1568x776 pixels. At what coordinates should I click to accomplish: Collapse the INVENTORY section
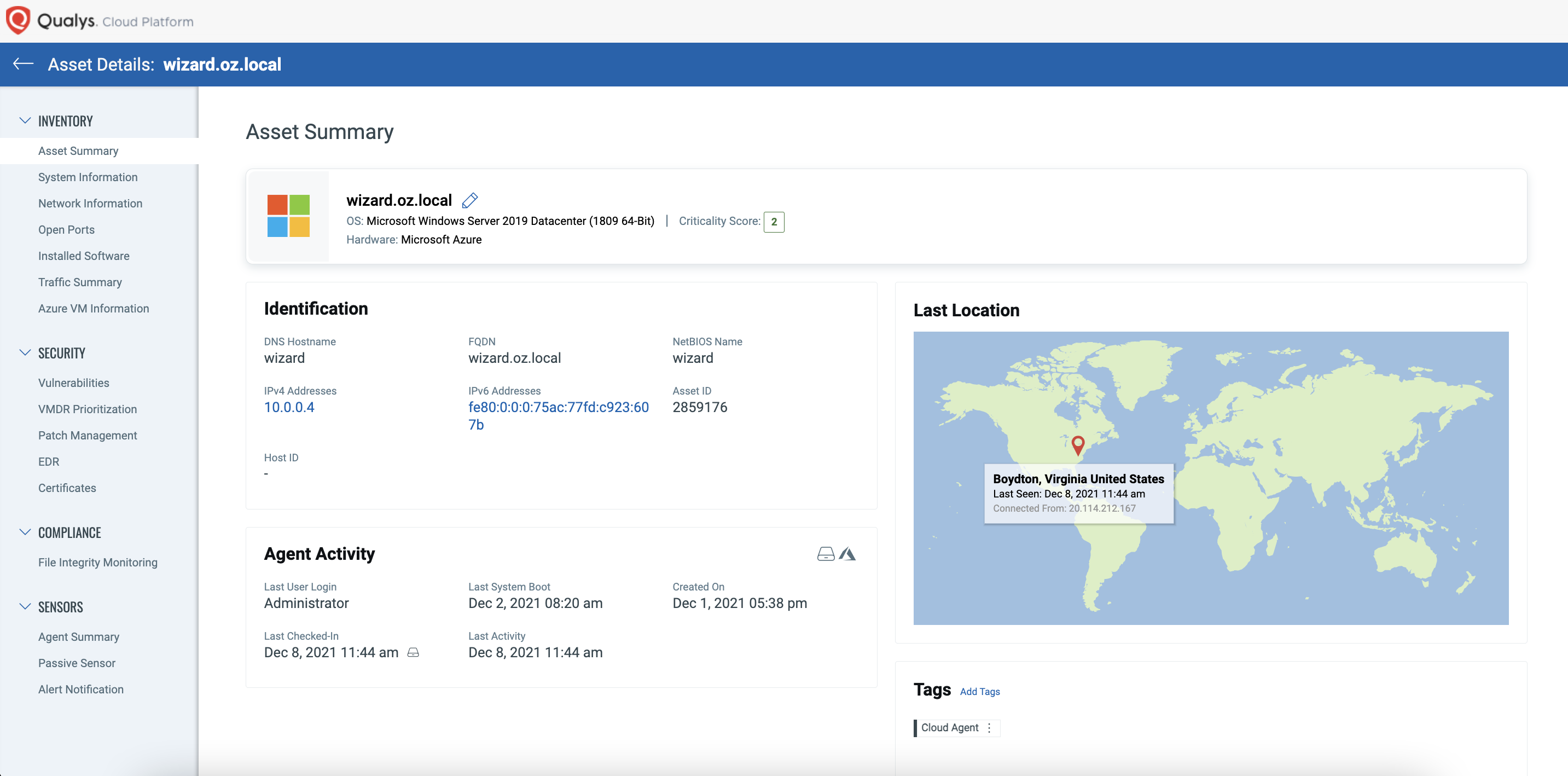(25, 120)
